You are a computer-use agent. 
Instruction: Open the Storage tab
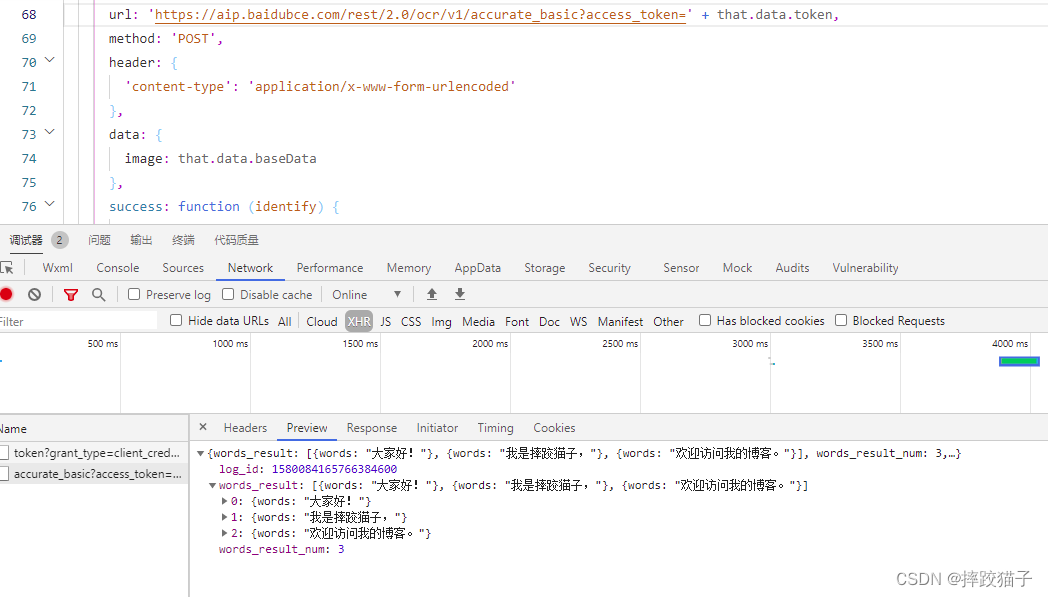tap(545, 268)
